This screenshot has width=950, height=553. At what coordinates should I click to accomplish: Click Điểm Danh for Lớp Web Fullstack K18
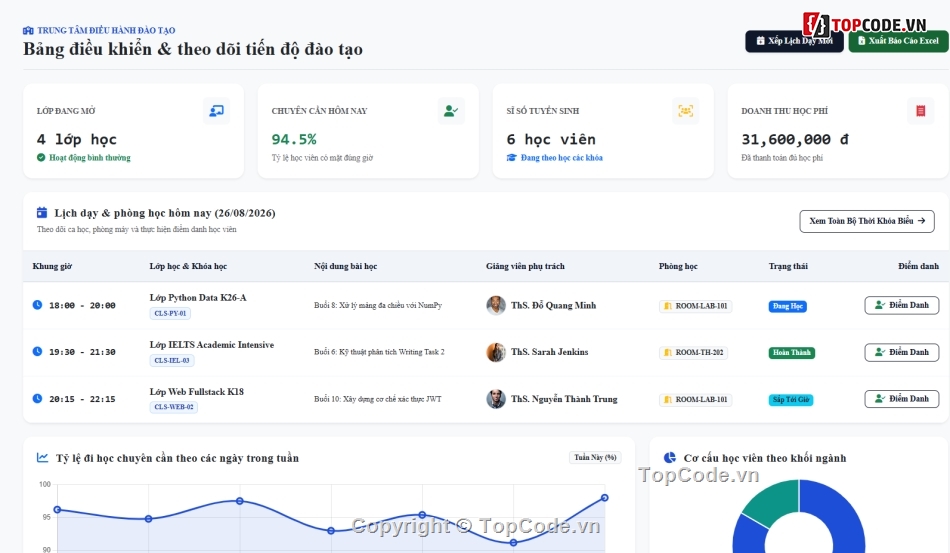[902, 399]
